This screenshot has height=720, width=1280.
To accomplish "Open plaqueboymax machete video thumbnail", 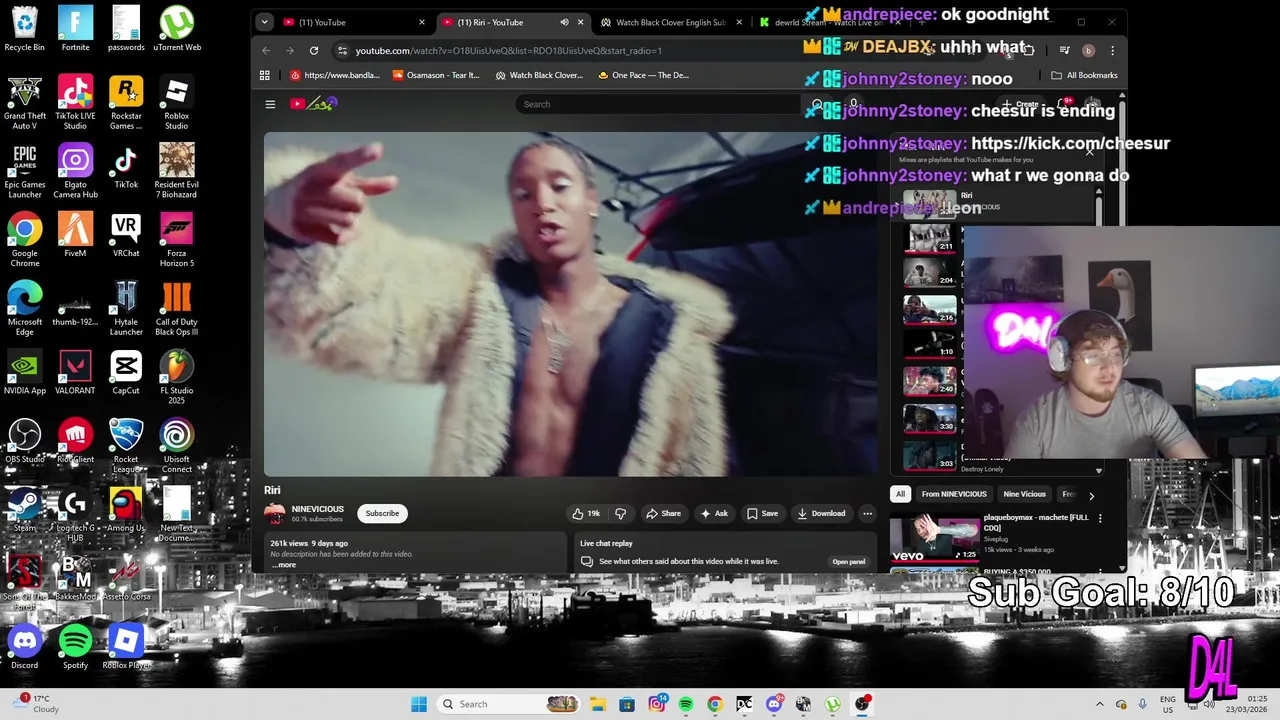I will point(935,537).
